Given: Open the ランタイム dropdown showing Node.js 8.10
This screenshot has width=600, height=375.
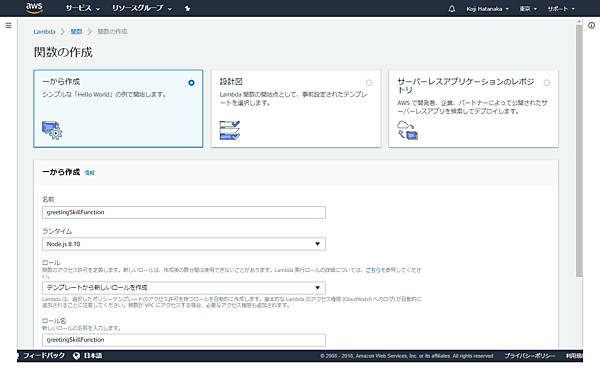Looking at the screenshot, I should point(184,244).
